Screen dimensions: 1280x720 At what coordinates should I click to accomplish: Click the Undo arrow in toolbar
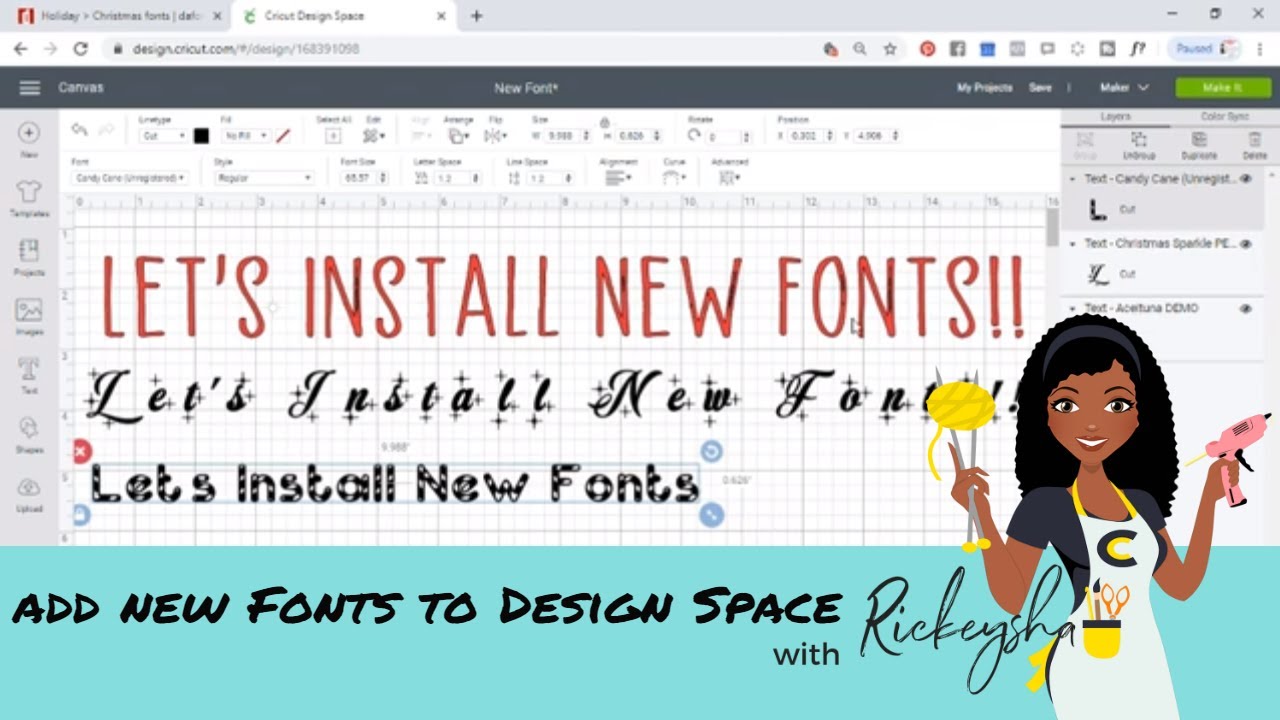point(79,130)
